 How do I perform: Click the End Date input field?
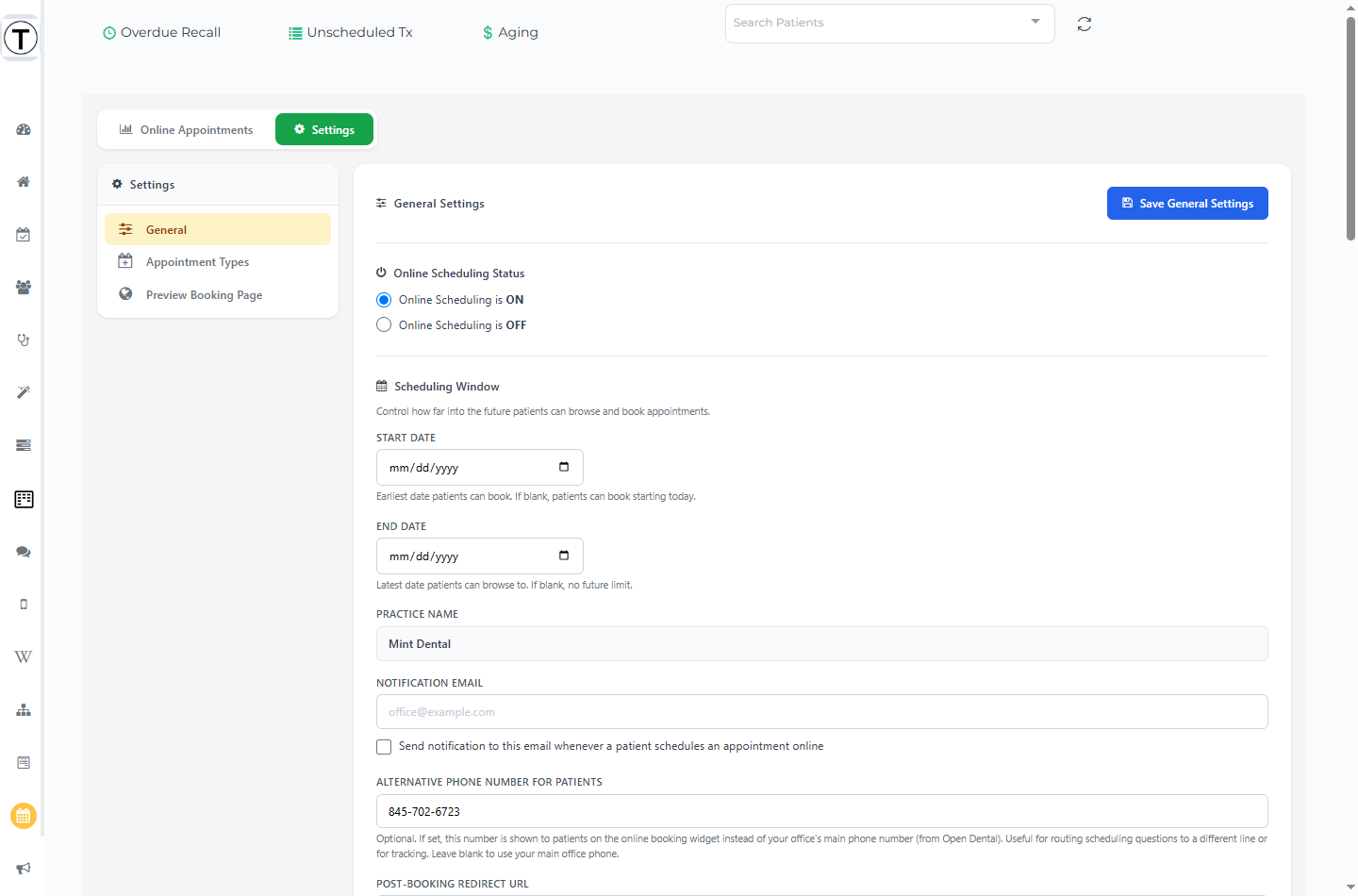pyautogui.click(x=480, y=556)
